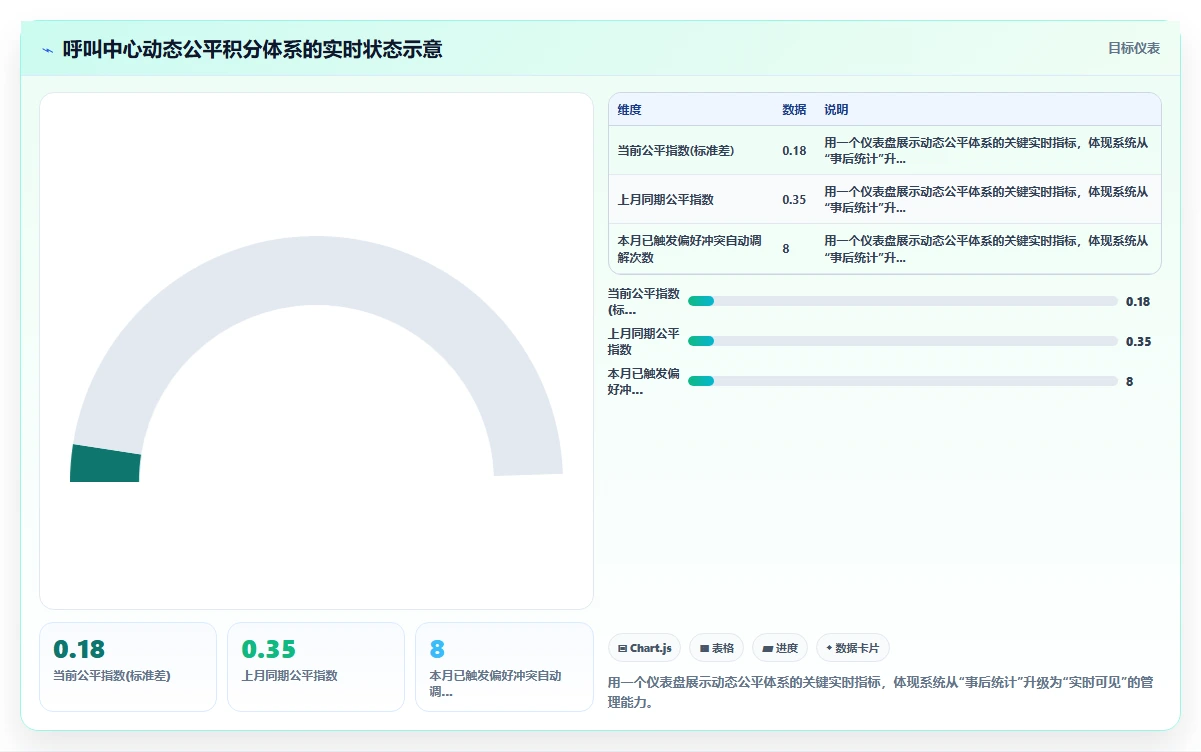The image size is (1201, 752).
Task: Click description text in the 0.35 row
Action: coord(986,200)
